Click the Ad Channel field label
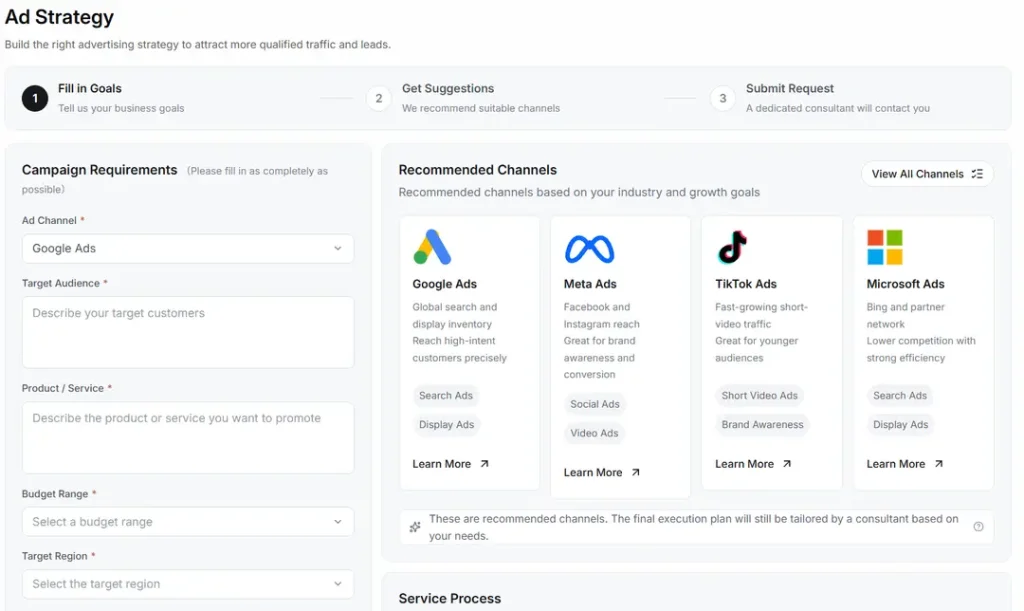 point(49,221)
